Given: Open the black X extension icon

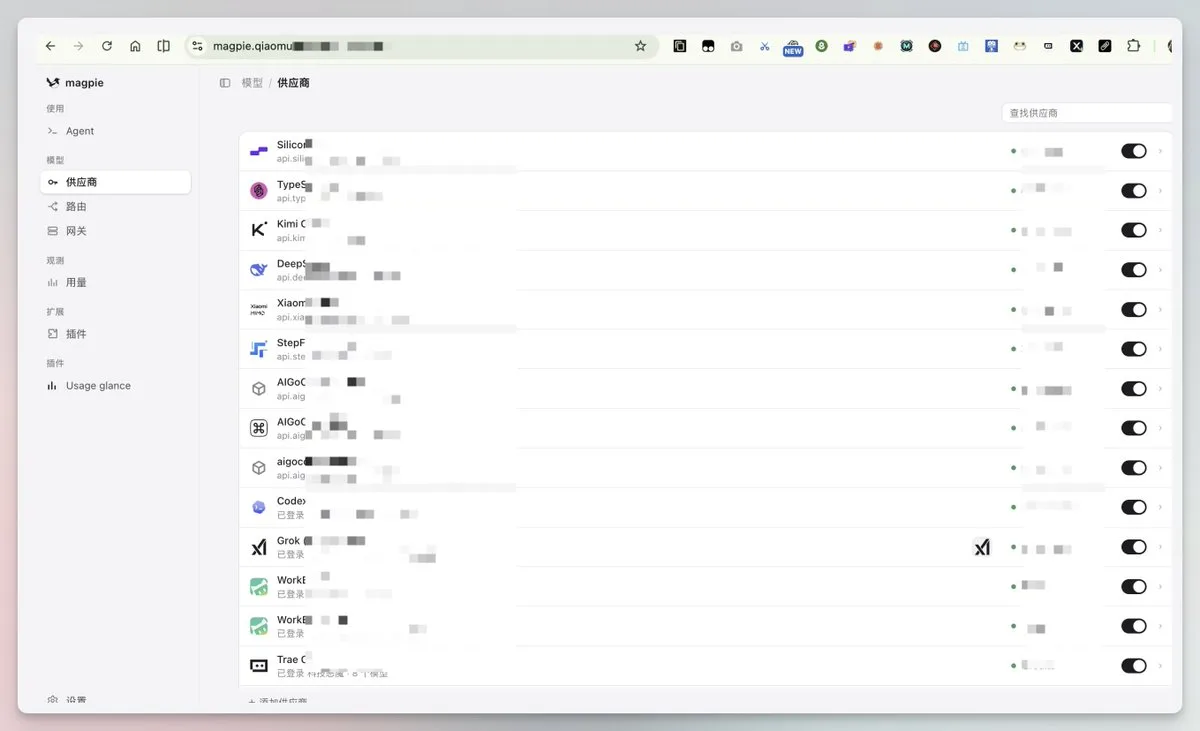Looking at the screenshot, I should tap(1077, 46).
